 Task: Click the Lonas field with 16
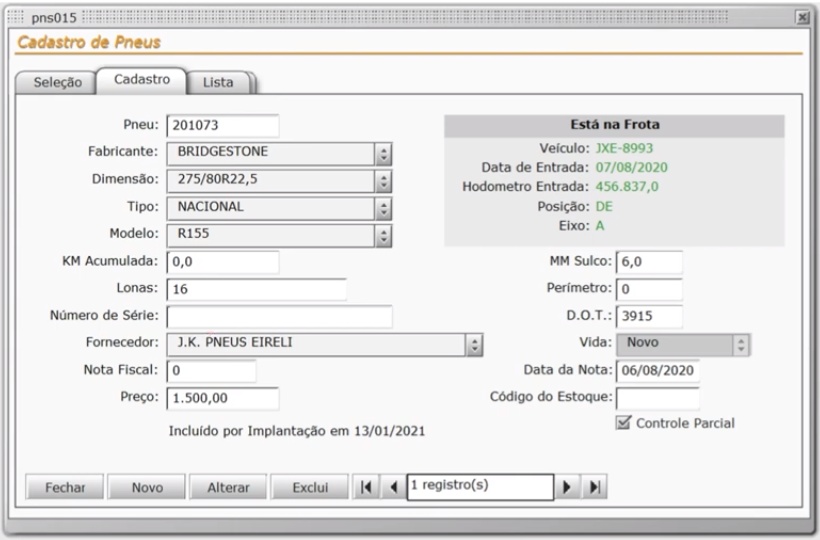256,289
